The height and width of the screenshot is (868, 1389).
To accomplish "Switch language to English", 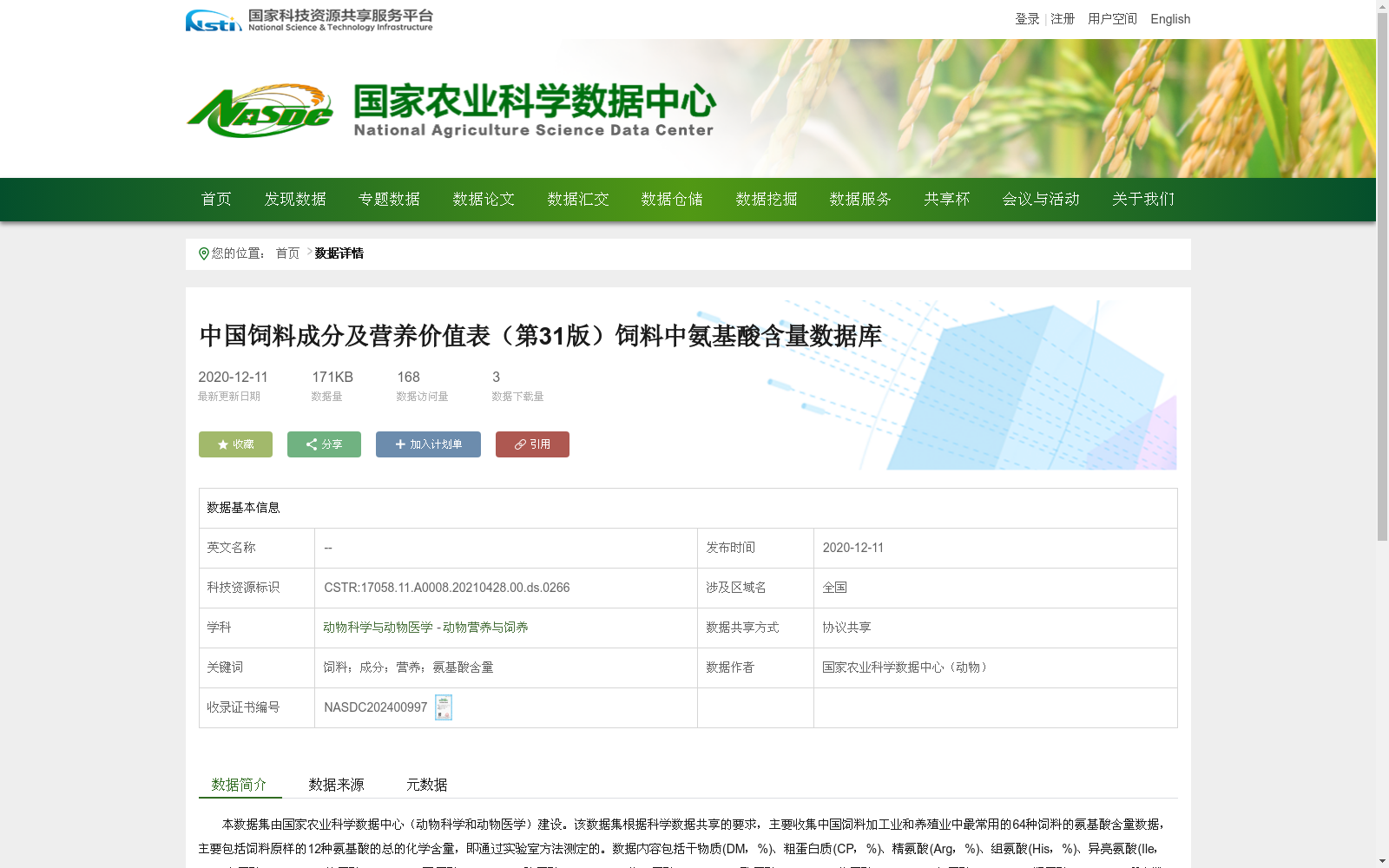I will 1170,19.
